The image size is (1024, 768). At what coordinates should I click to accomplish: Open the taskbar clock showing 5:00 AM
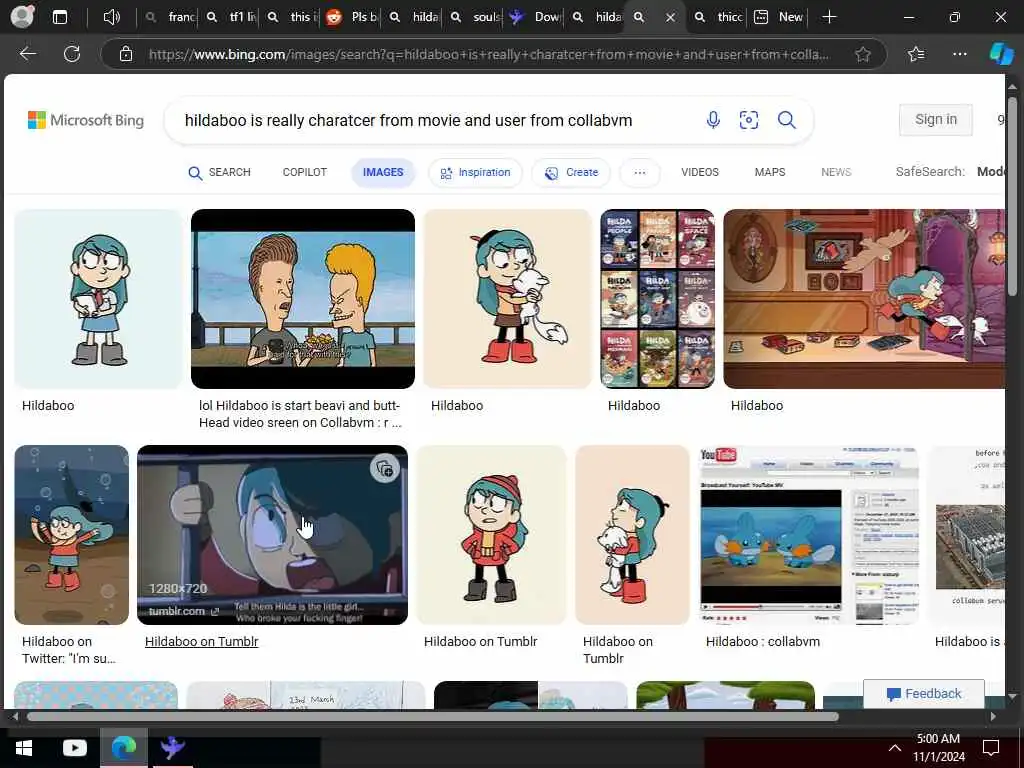938,748
